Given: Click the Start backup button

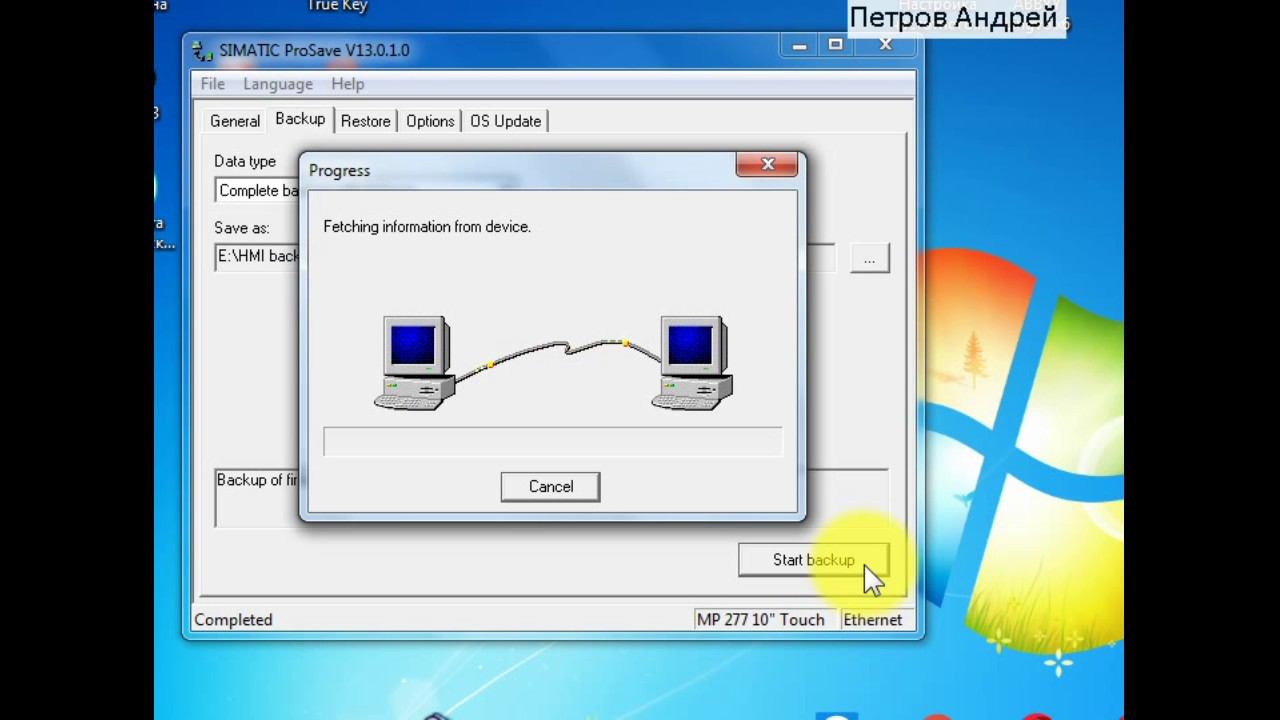Looking at the screenshot, I should tap(813, 560).
